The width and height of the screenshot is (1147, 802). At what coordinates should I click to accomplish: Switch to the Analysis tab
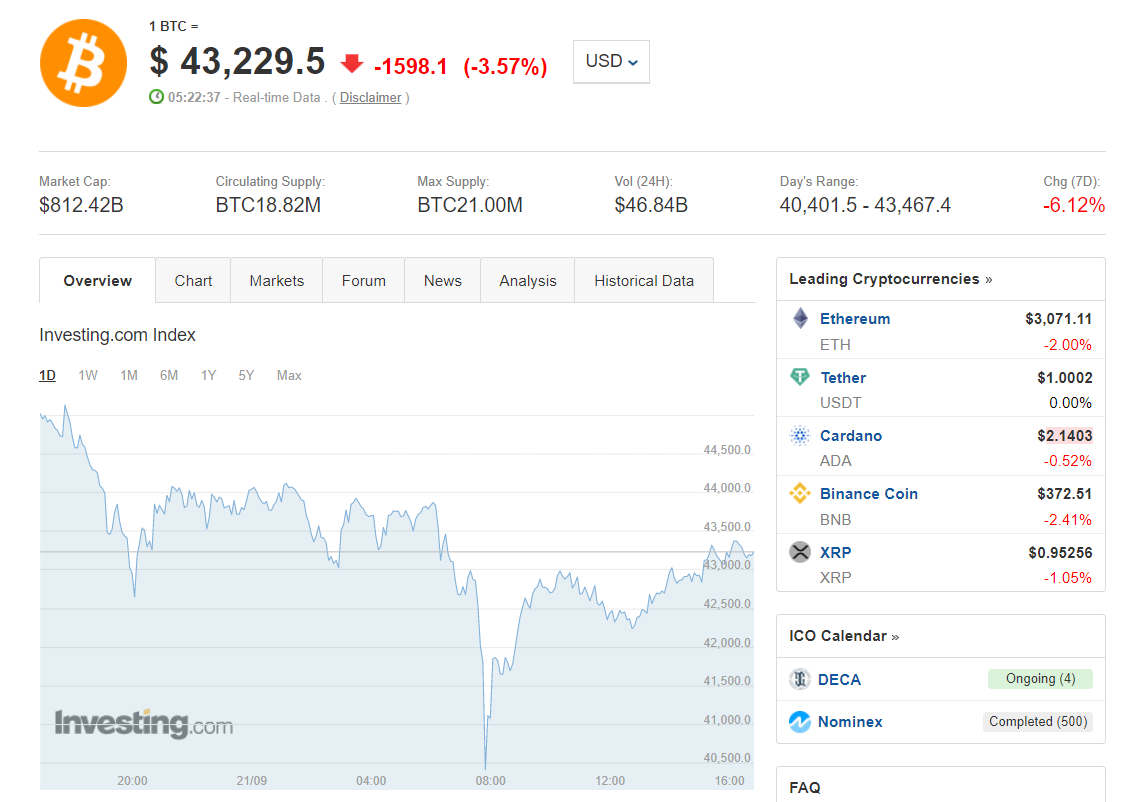tap(527, 280)
